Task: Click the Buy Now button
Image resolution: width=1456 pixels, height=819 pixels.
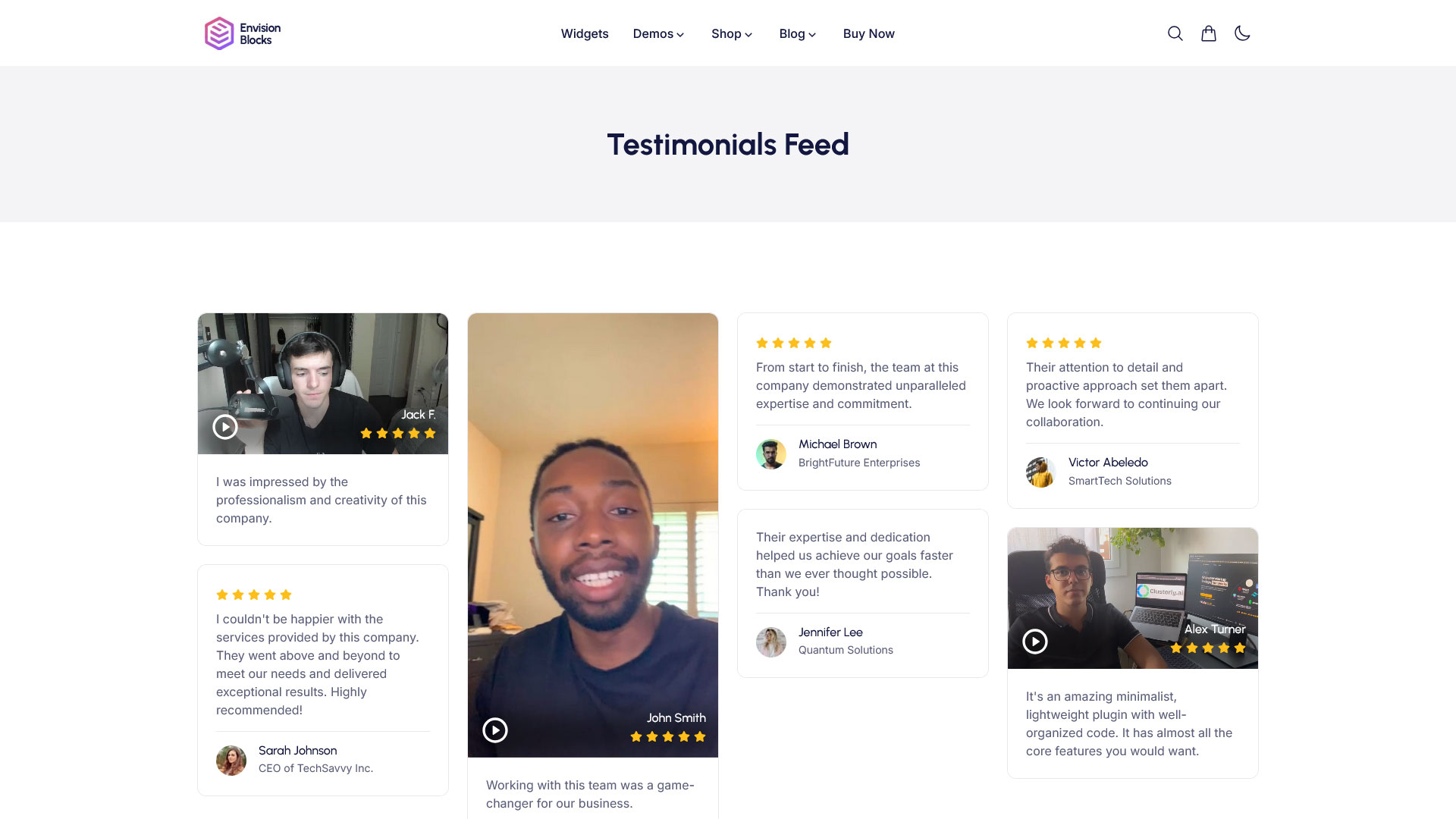Action: coord(868,33)
